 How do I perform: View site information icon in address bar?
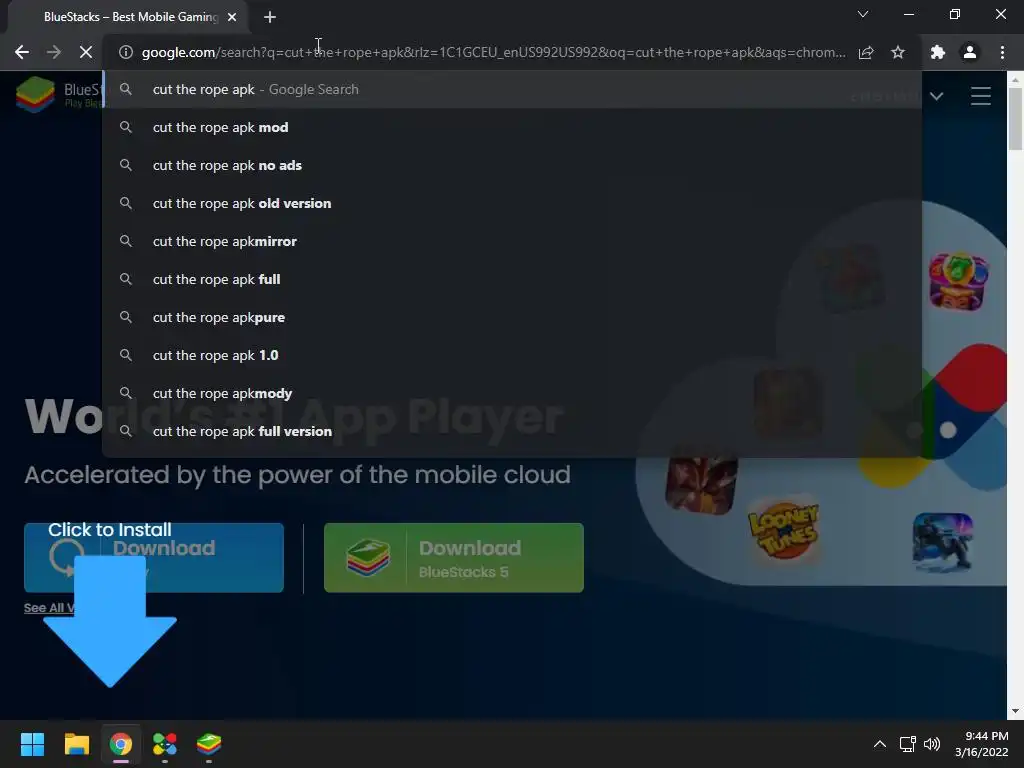pyautogui.click(x=126, y=52)
